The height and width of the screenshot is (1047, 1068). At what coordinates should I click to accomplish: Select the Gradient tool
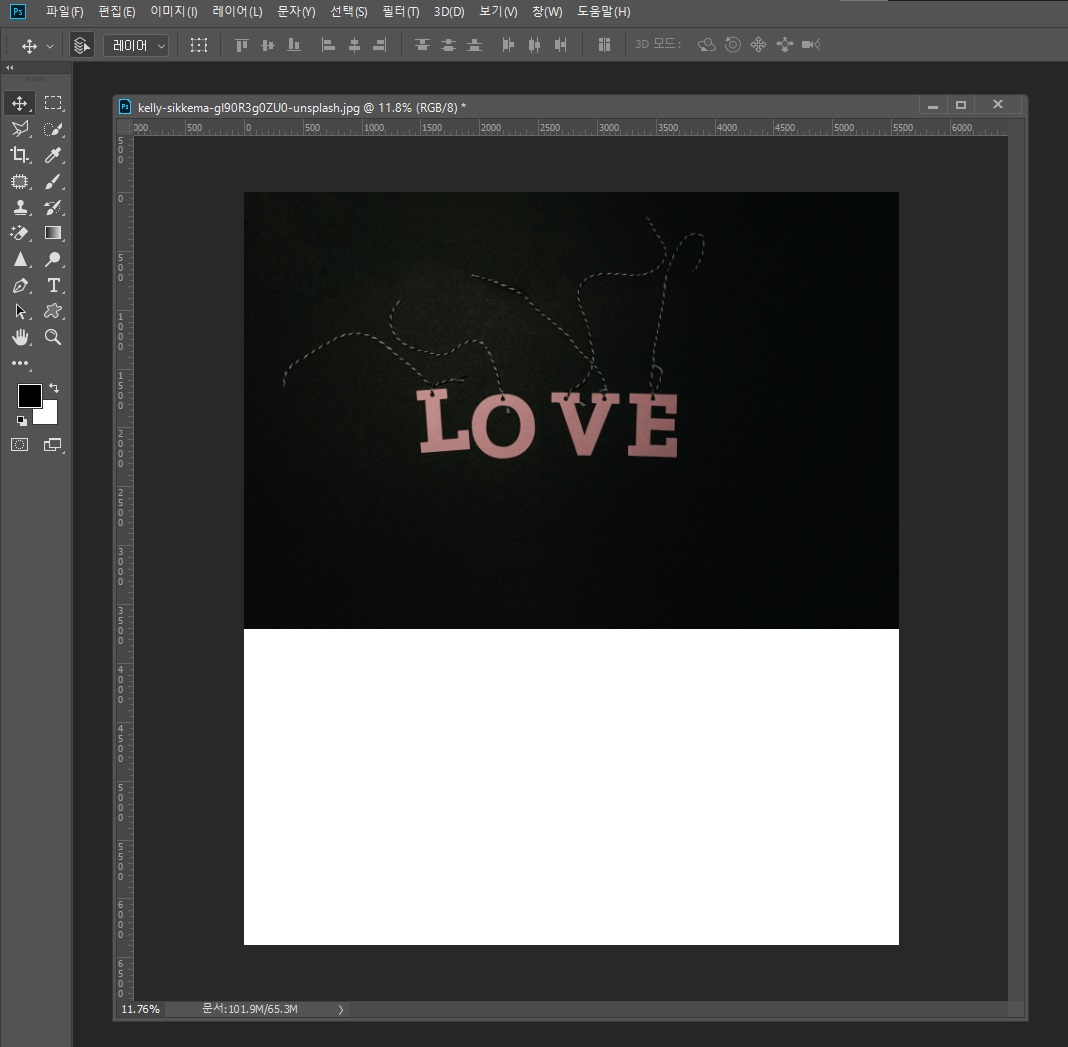pos(52,233)
